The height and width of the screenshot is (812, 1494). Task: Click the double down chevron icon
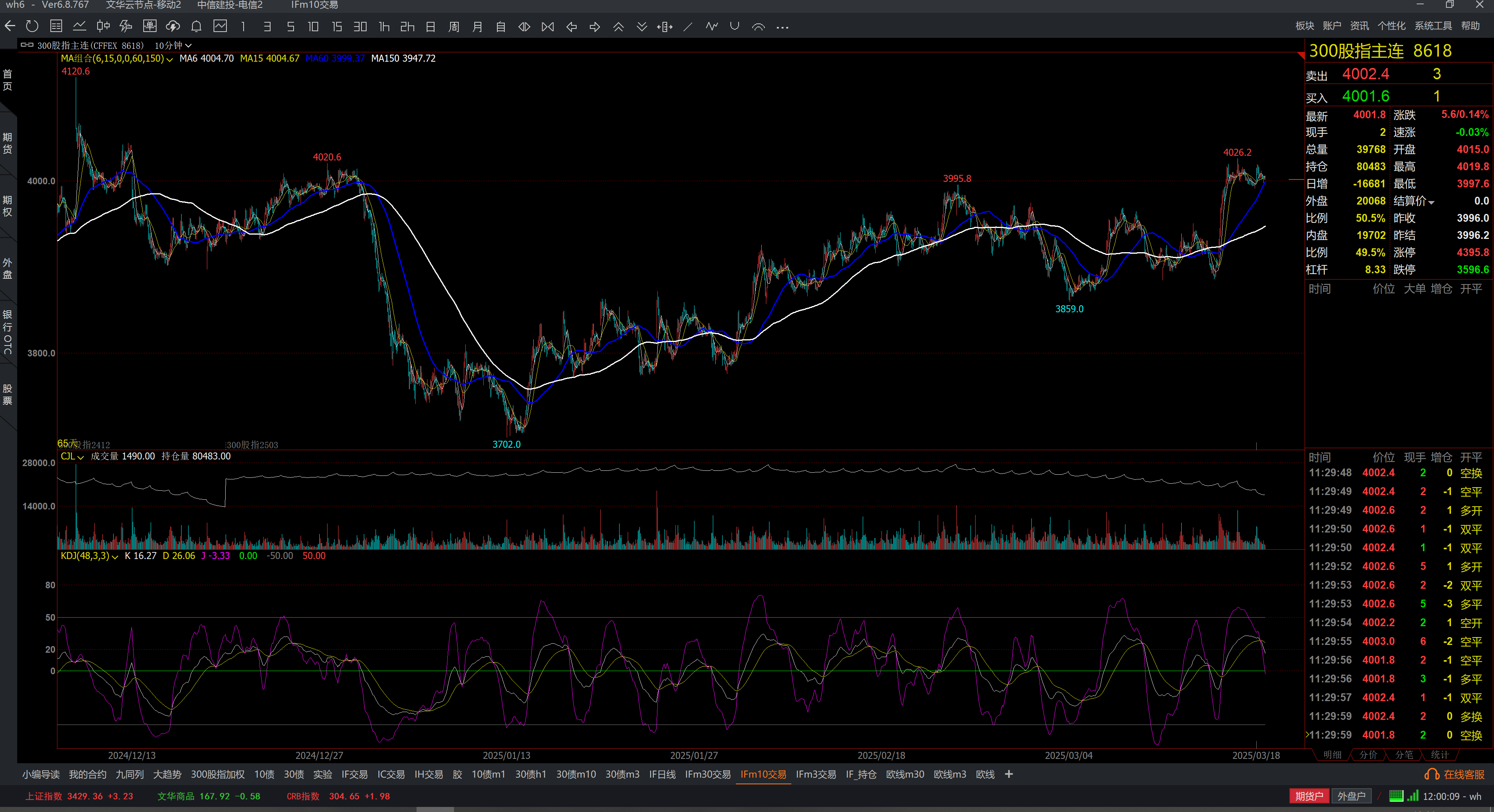click(641, 26)
